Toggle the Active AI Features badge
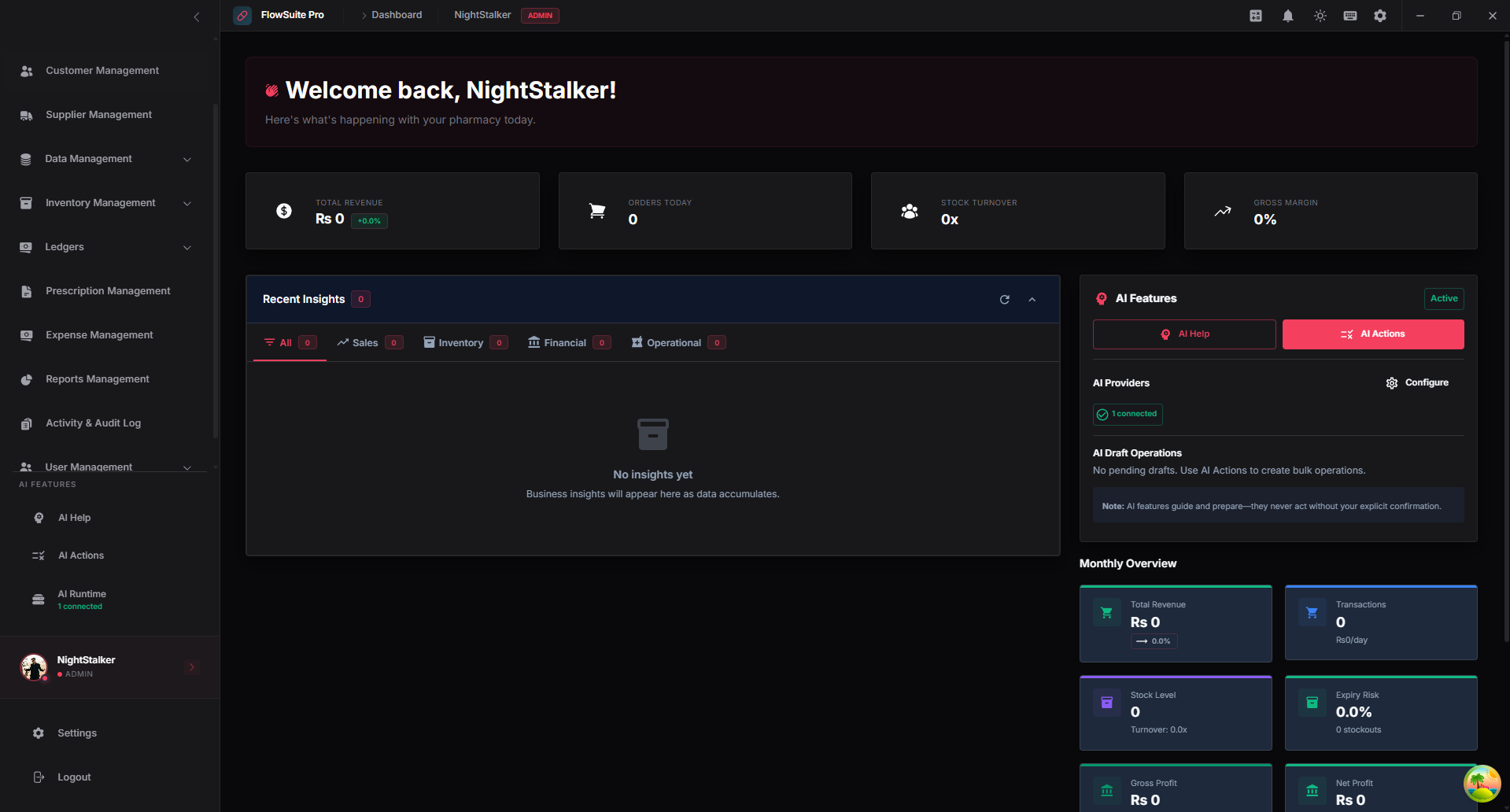This screenshot has height=812, width=1510. click(1444, 299)
